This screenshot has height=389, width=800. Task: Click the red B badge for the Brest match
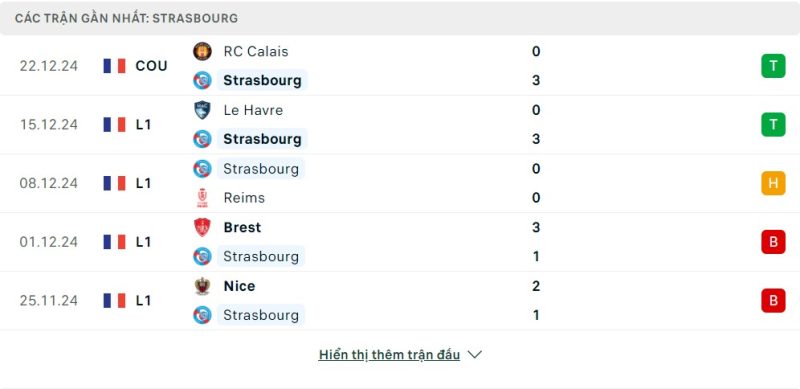click(x=773, y=242)
